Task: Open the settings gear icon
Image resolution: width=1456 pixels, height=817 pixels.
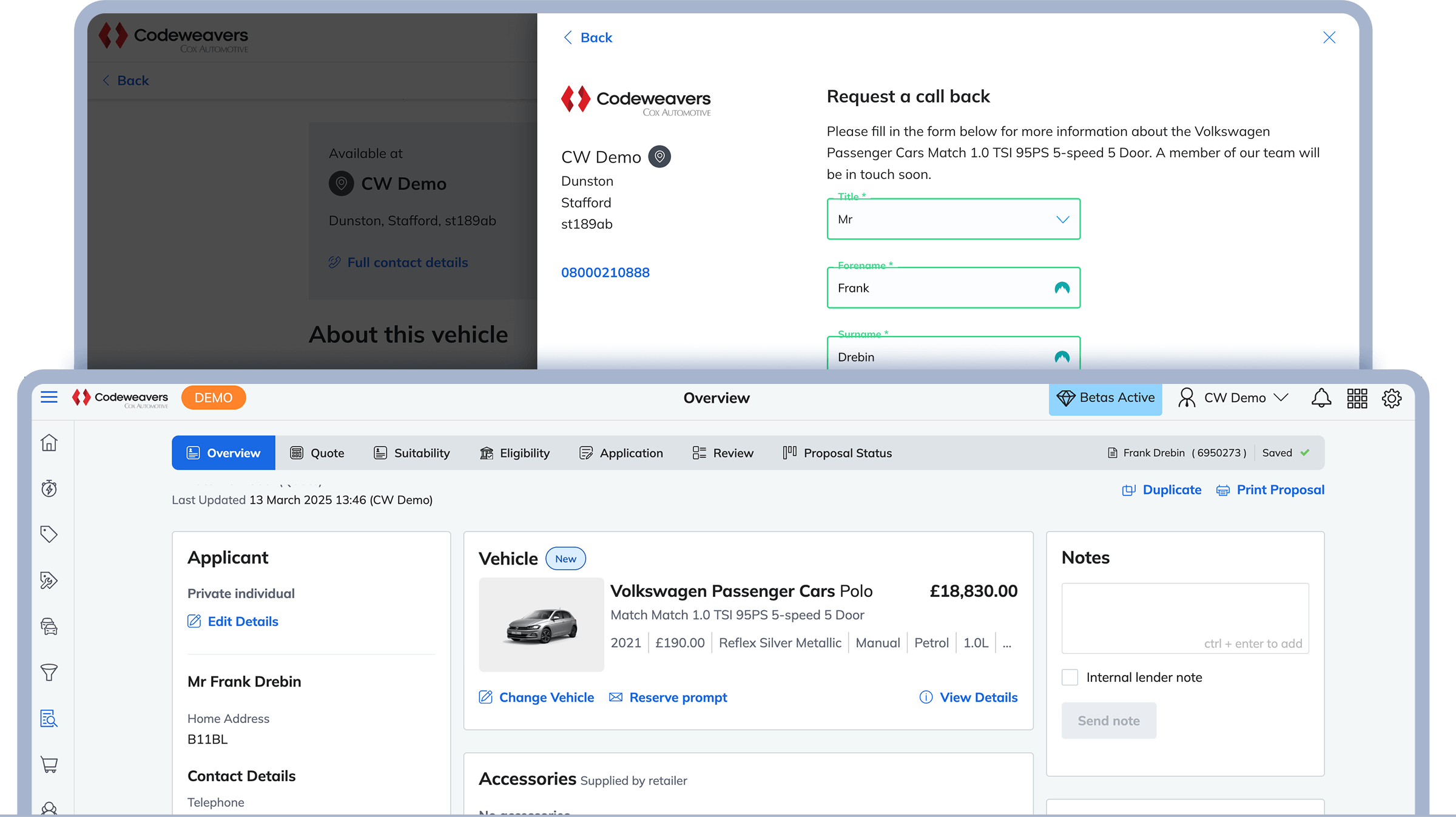Action: (x=1392, y=398)
